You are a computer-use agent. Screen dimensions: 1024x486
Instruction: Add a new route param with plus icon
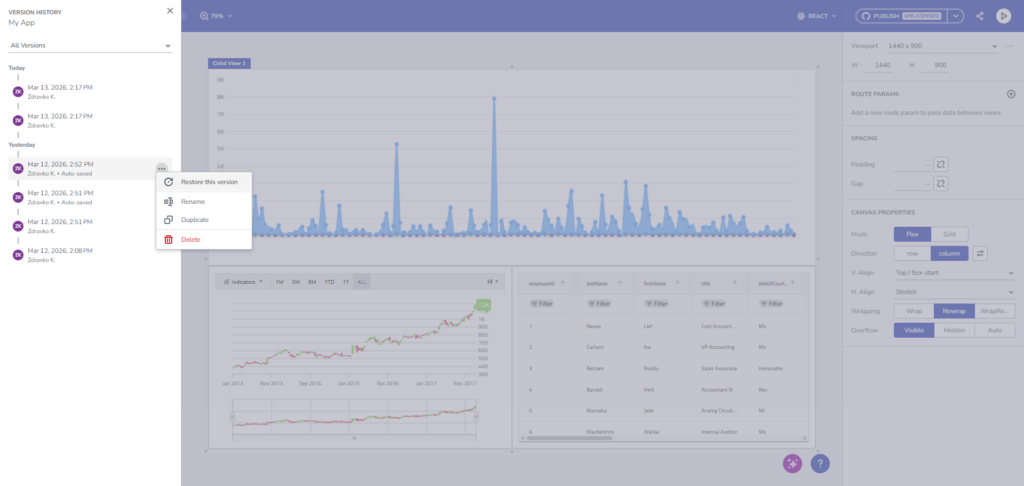click(x=1010, y=94)
